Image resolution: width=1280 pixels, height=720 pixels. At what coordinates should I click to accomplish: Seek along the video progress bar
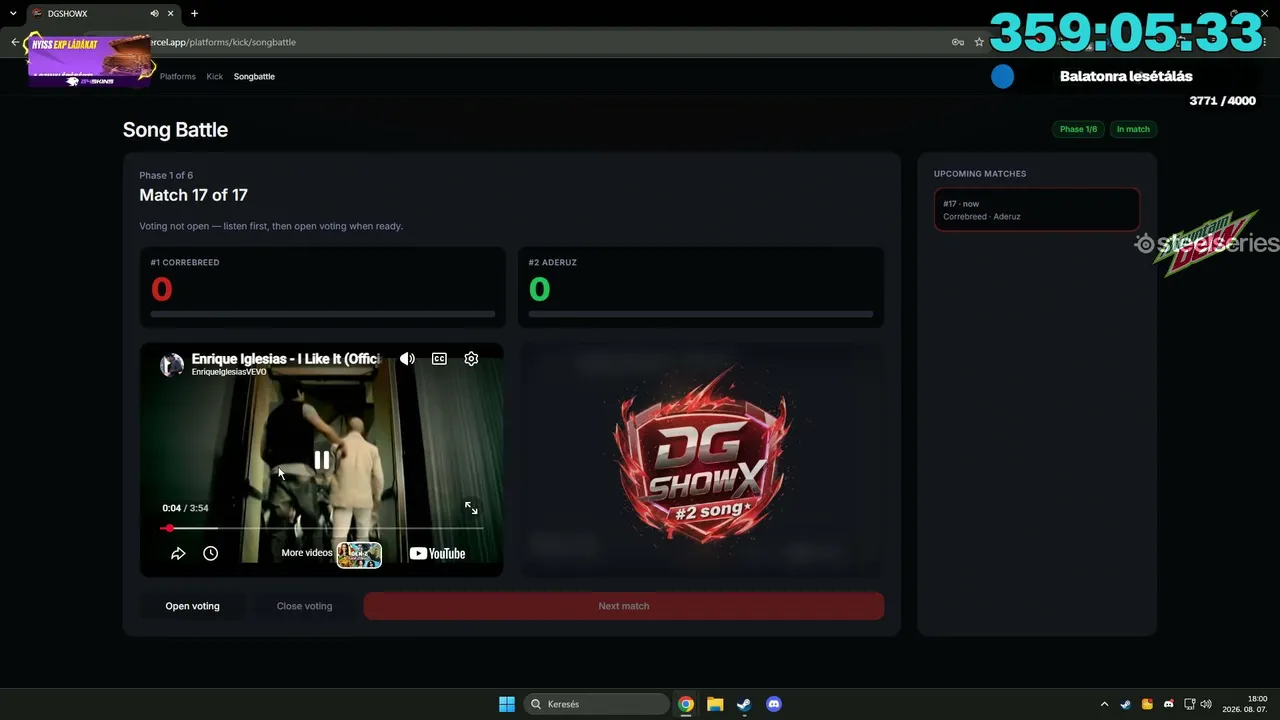pos(322,528)
